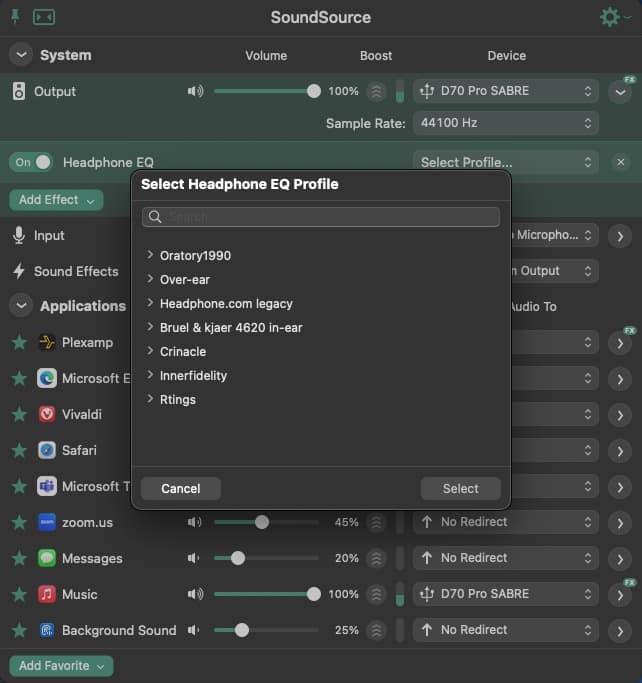Expand Background Sound details arrow
The image size is (642, 683).
pyautogui.click(x=620, y=631)
